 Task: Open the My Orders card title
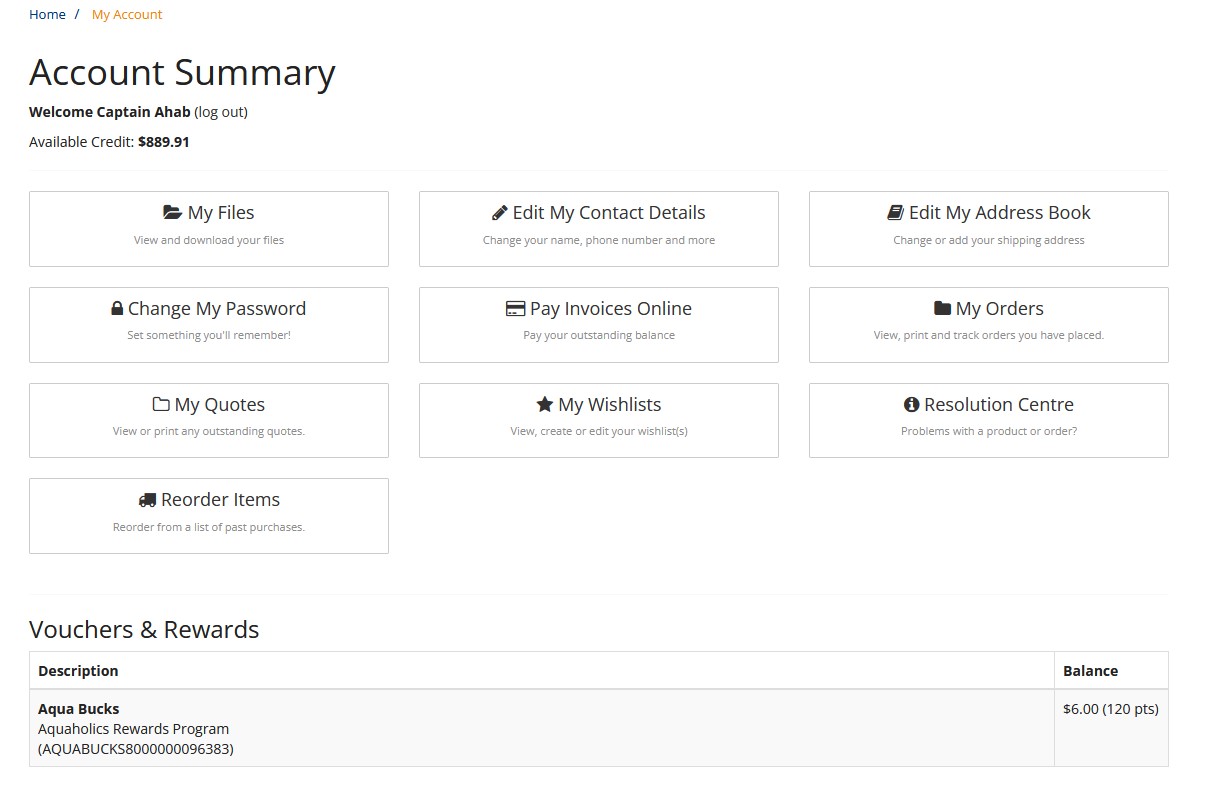tap(1000, 309)
